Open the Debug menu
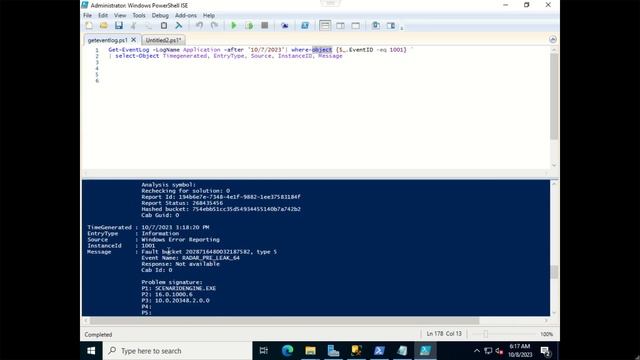This screenshot has width=640, height=360. 160,16
